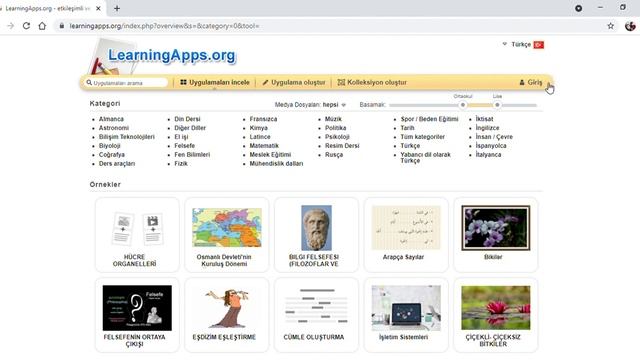Image resolution: width=640 pixels, height=360 pixels.
Task: Open the HÜCRE ORGANELLERİ example app
Action: pos(137,235)
